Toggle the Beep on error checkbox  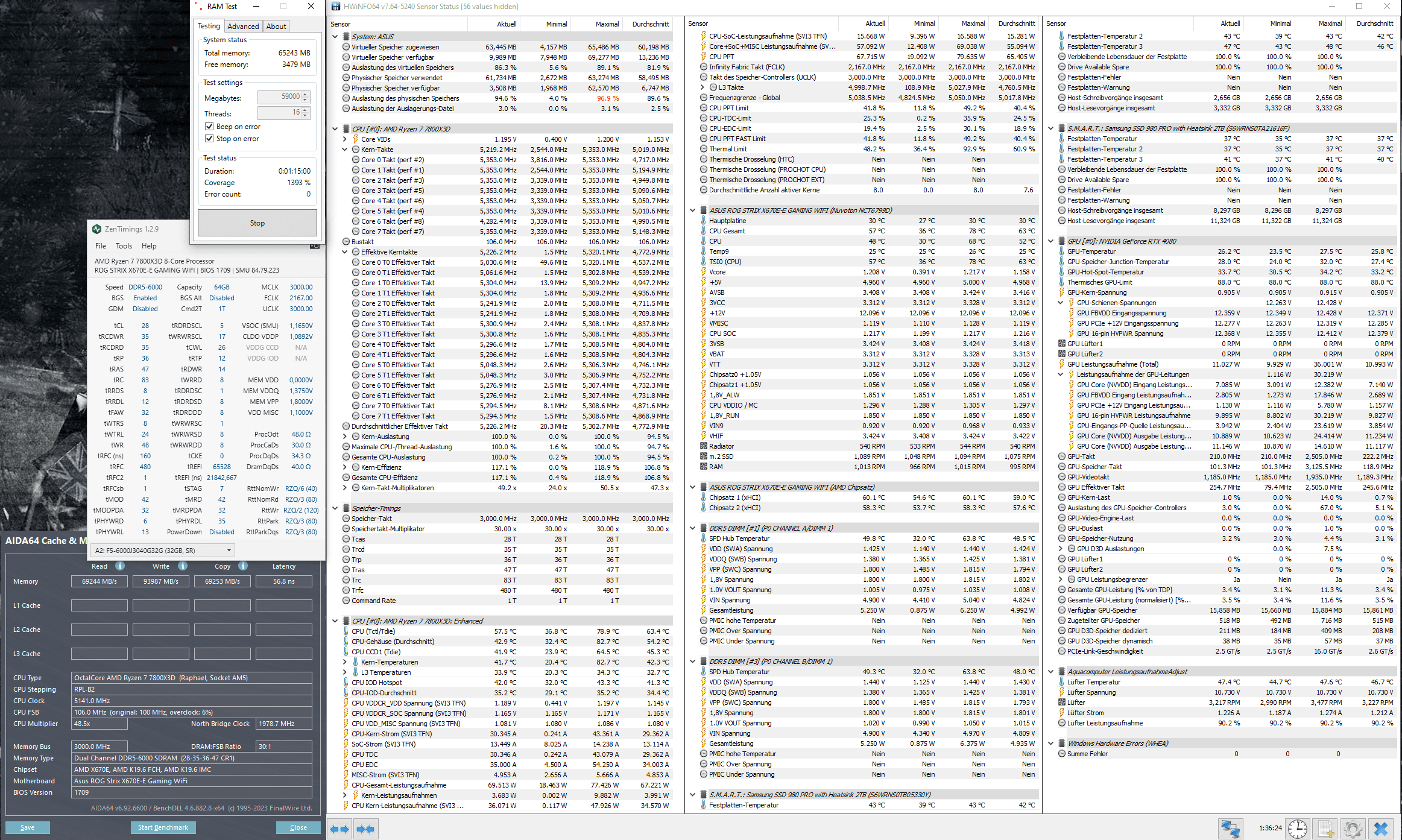[x=209, y=127]
